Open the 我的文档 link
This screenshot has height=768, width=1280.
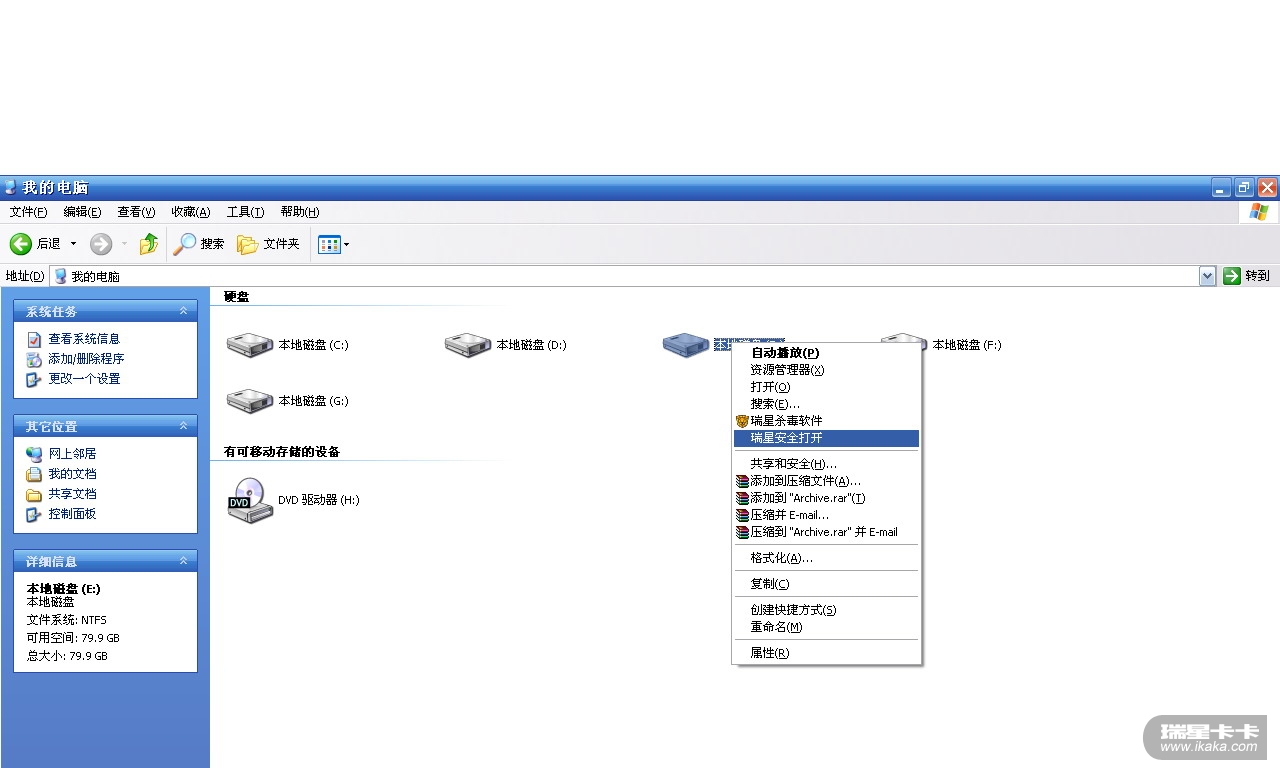[x=72, y=474]
